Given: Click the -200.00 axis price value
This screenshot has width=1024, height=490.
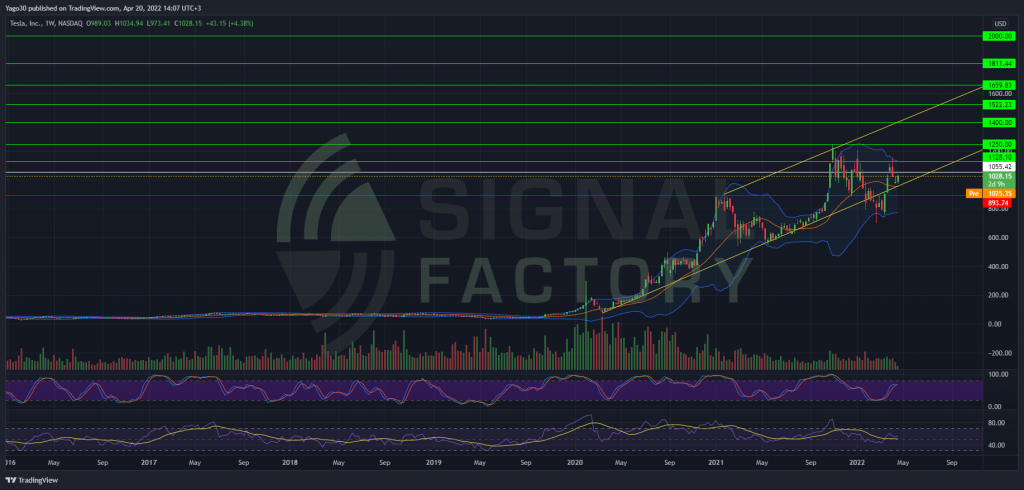Looking at the screenshot, I should (999, 353).
